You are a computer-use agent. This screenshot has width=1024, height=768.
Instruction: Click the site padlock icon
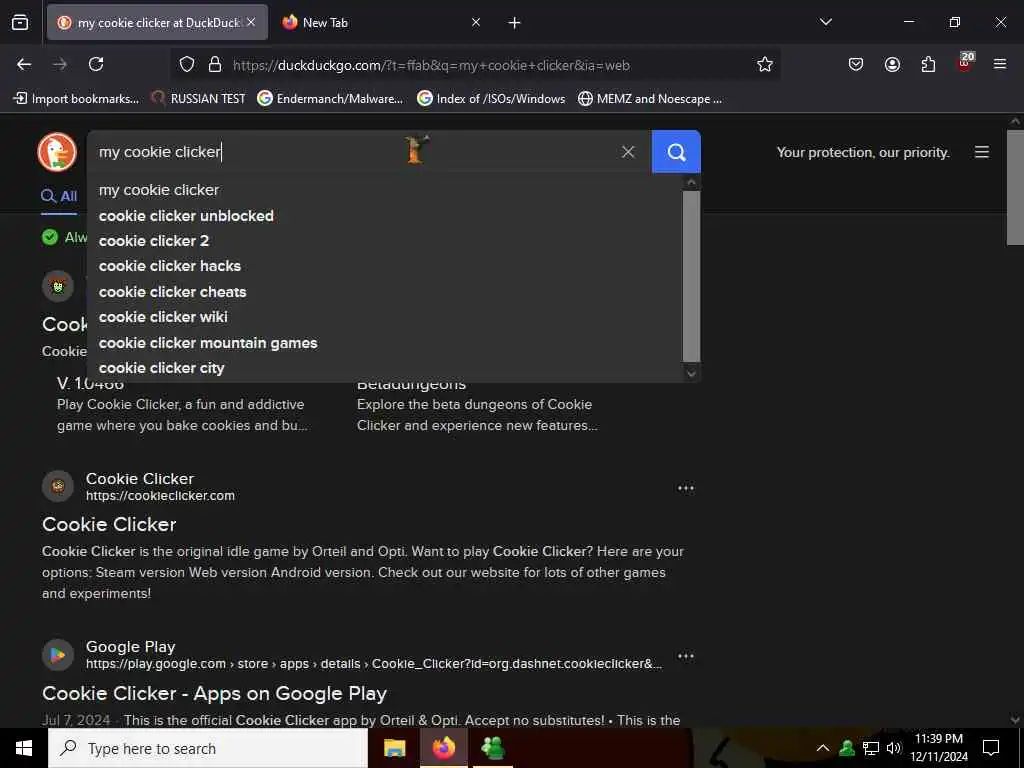tap(215, 64)
